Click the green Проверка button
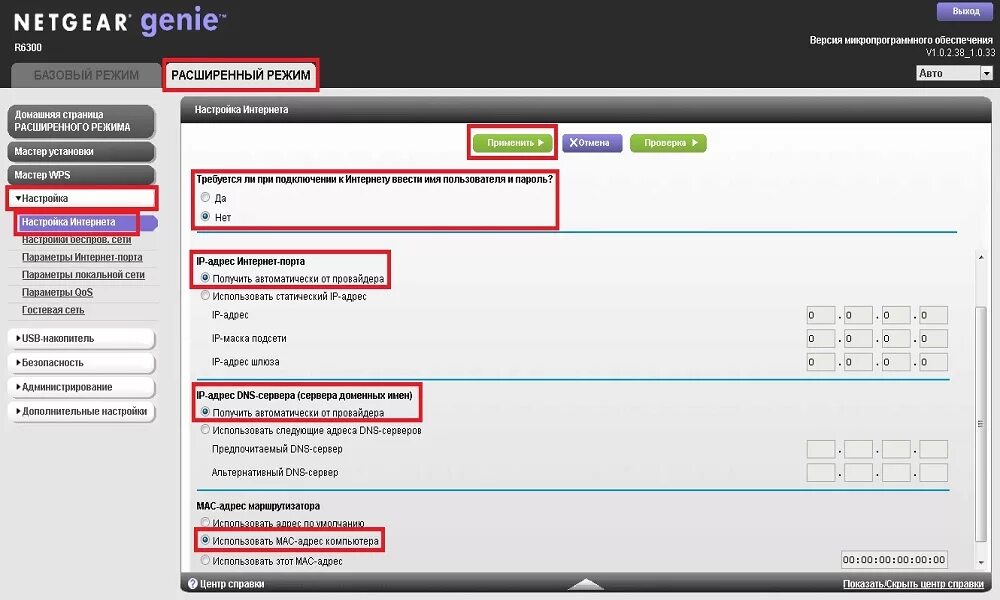This screenshot has height=600, width=1000. point(668,143)
